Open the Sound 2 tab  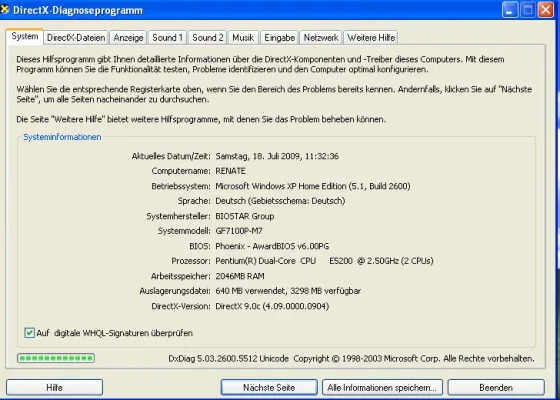tap(208, 38)
